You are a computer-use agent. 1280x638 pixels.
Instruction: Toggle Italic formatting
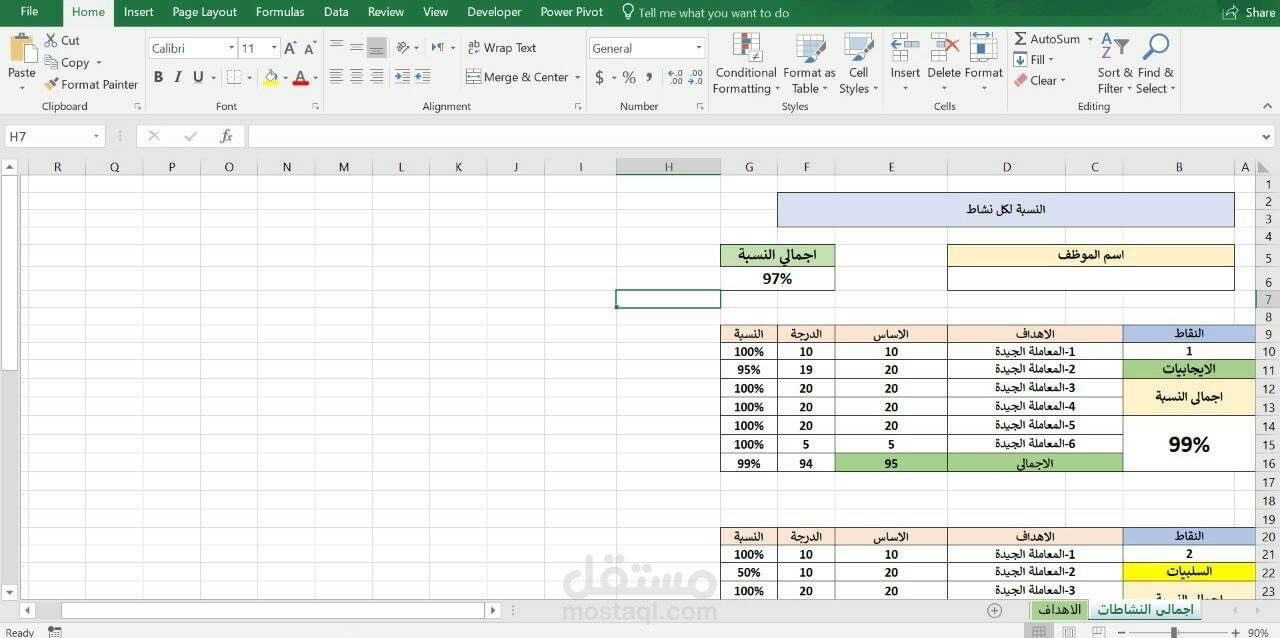coord(178,77)
